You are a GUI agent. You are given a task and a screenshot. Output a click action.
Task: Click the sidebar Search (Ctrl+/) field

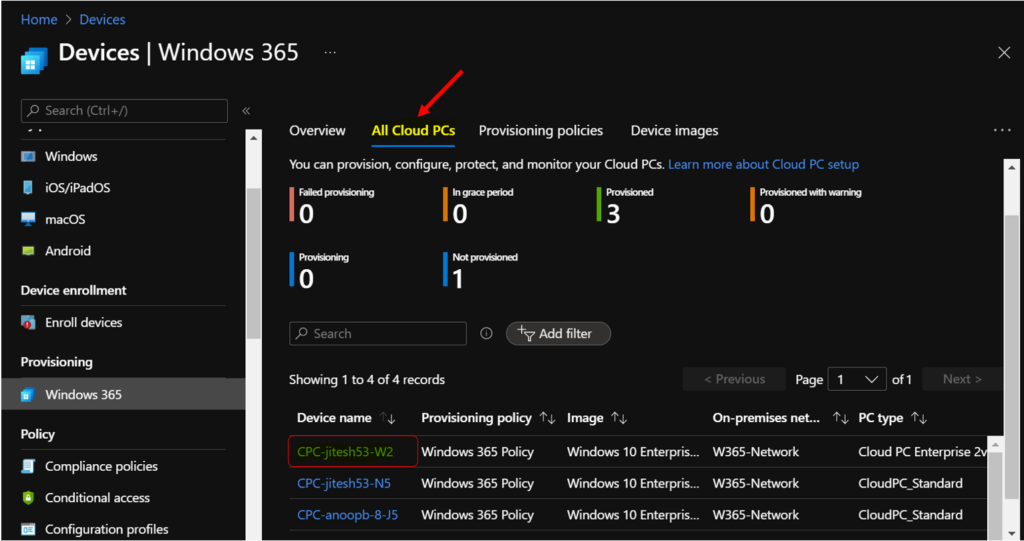(124, 111)
